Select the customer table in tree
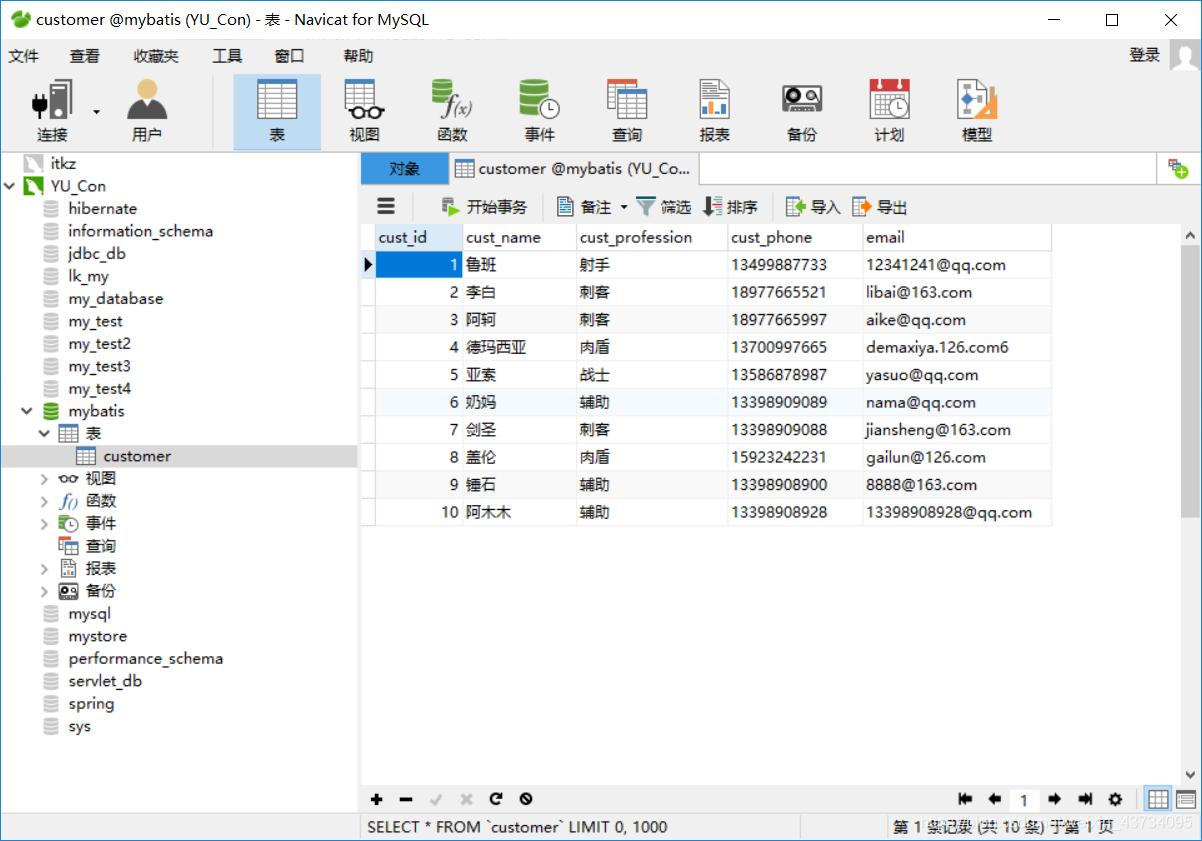This screenshot has height=841, width=1202. pos(137,456)
